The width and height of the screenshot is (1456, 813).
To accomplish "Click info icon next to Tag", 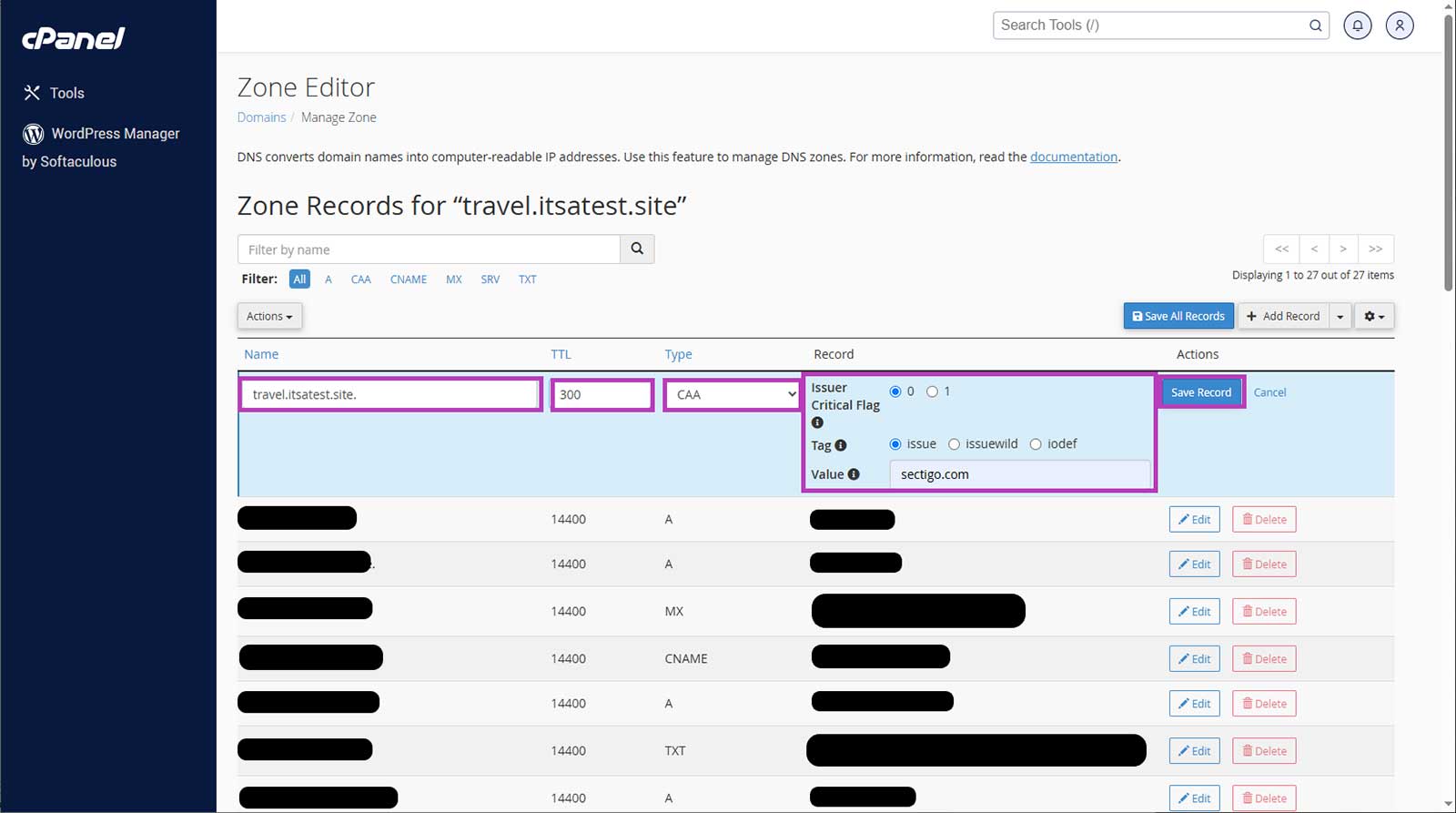I will 841,445.
